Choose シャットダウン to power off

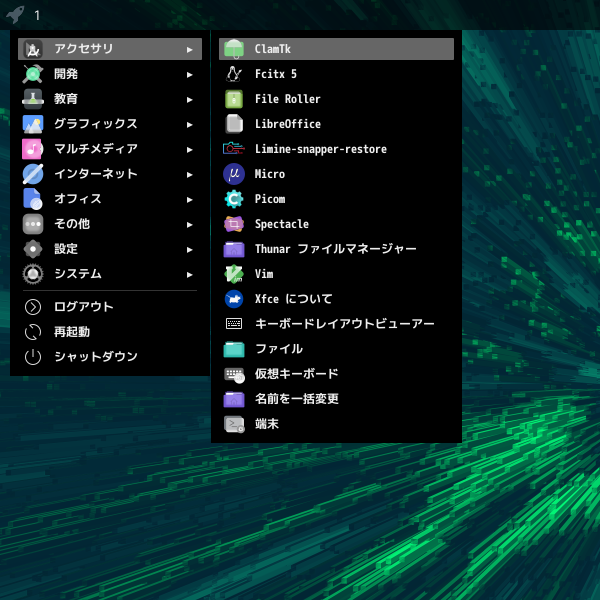(x=96, y=357)
